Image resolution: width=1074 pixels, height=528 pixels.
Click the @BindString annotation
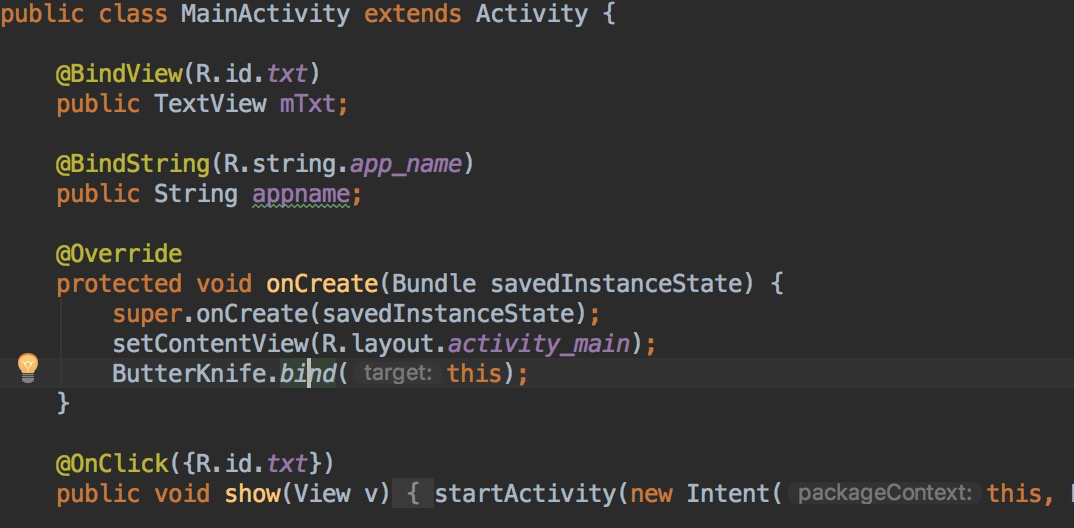(x=132, y=164)
